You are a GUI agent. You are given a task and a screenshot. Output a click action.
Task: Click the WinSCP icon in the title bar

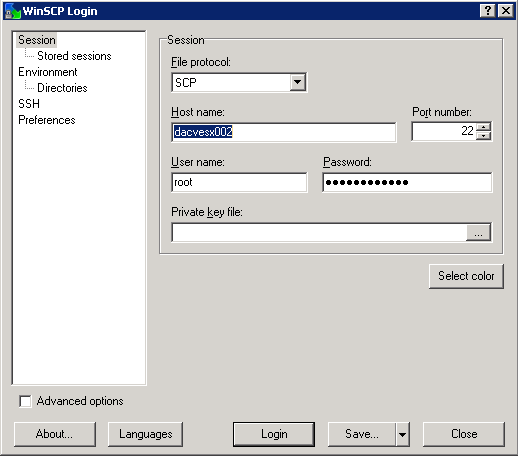coord(13,11)
